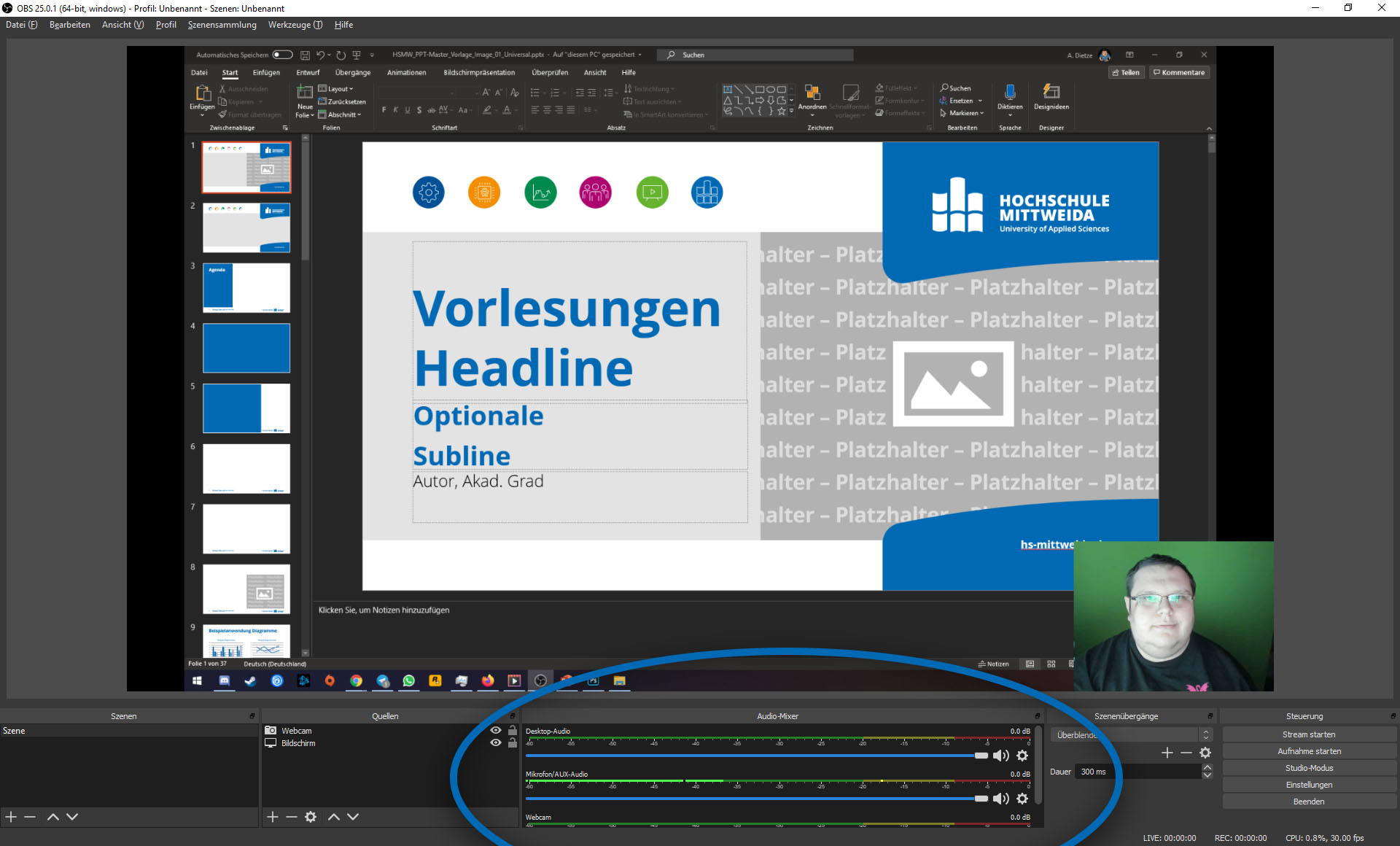This screenshot has height=846, width=1400.
Task: Open Mikrofon/AUX-Audio gear settings
Action: pyautogui.click(x=1022, y=799)
